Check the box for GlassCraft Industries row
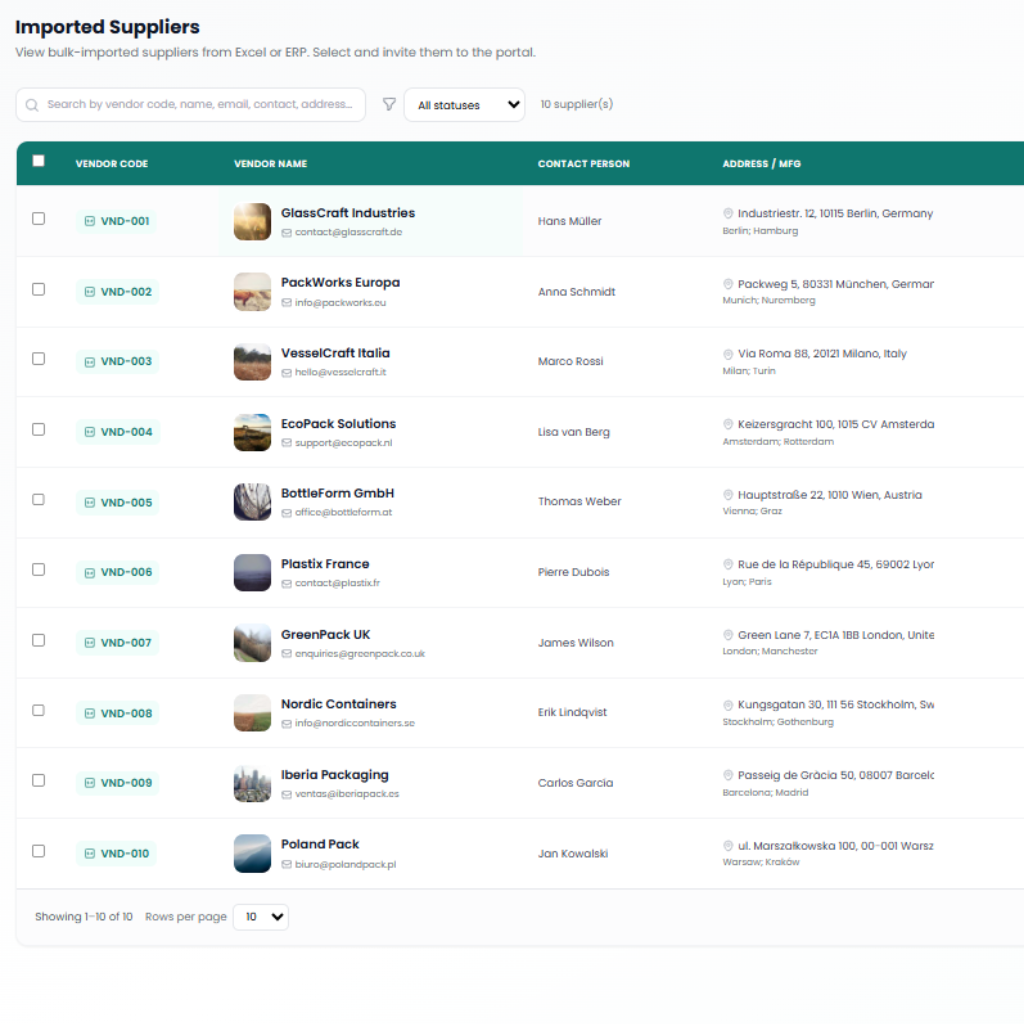 (39, 218)
